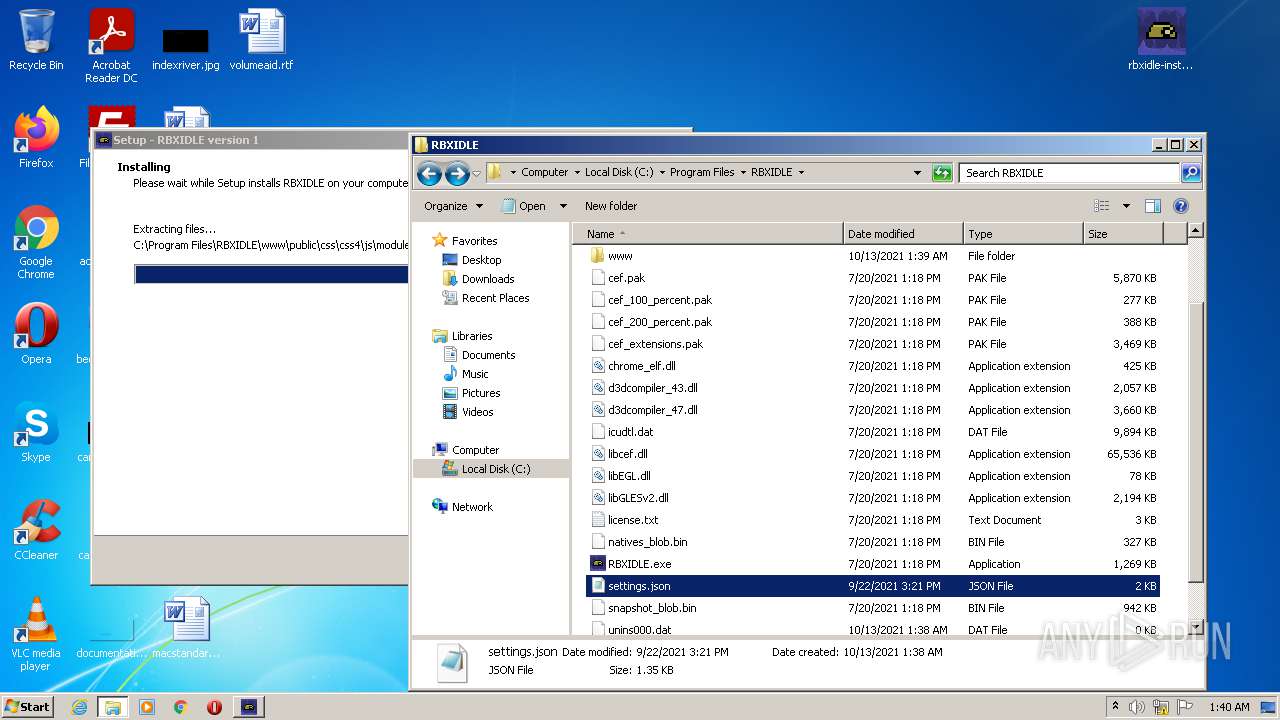Launch Skype from the desktop

click(x=36, y=431)
